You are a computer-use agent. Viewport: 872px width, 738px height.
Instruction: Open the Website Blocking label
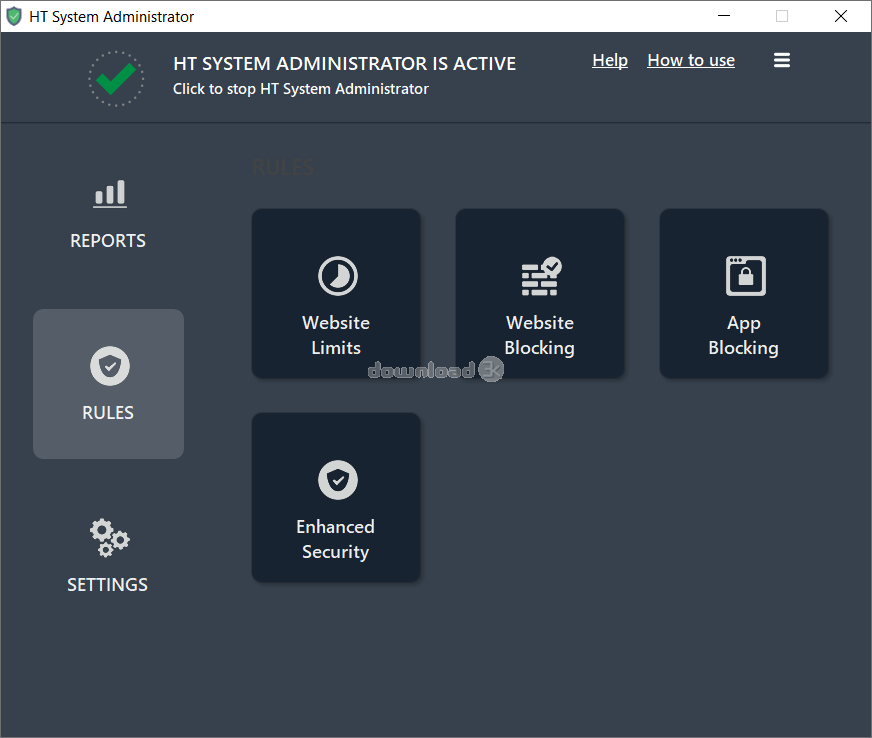pos(539,335)
